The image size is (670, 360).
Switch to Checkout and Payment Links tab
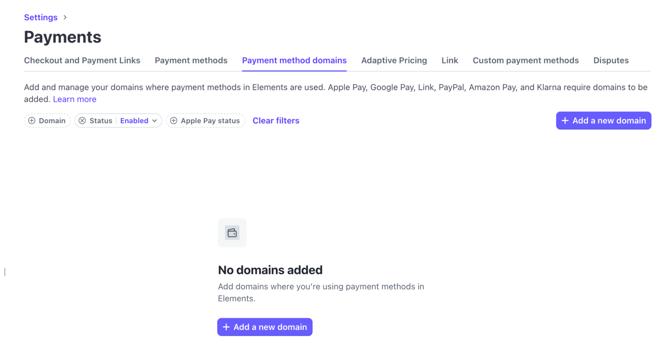click(82, 60)
